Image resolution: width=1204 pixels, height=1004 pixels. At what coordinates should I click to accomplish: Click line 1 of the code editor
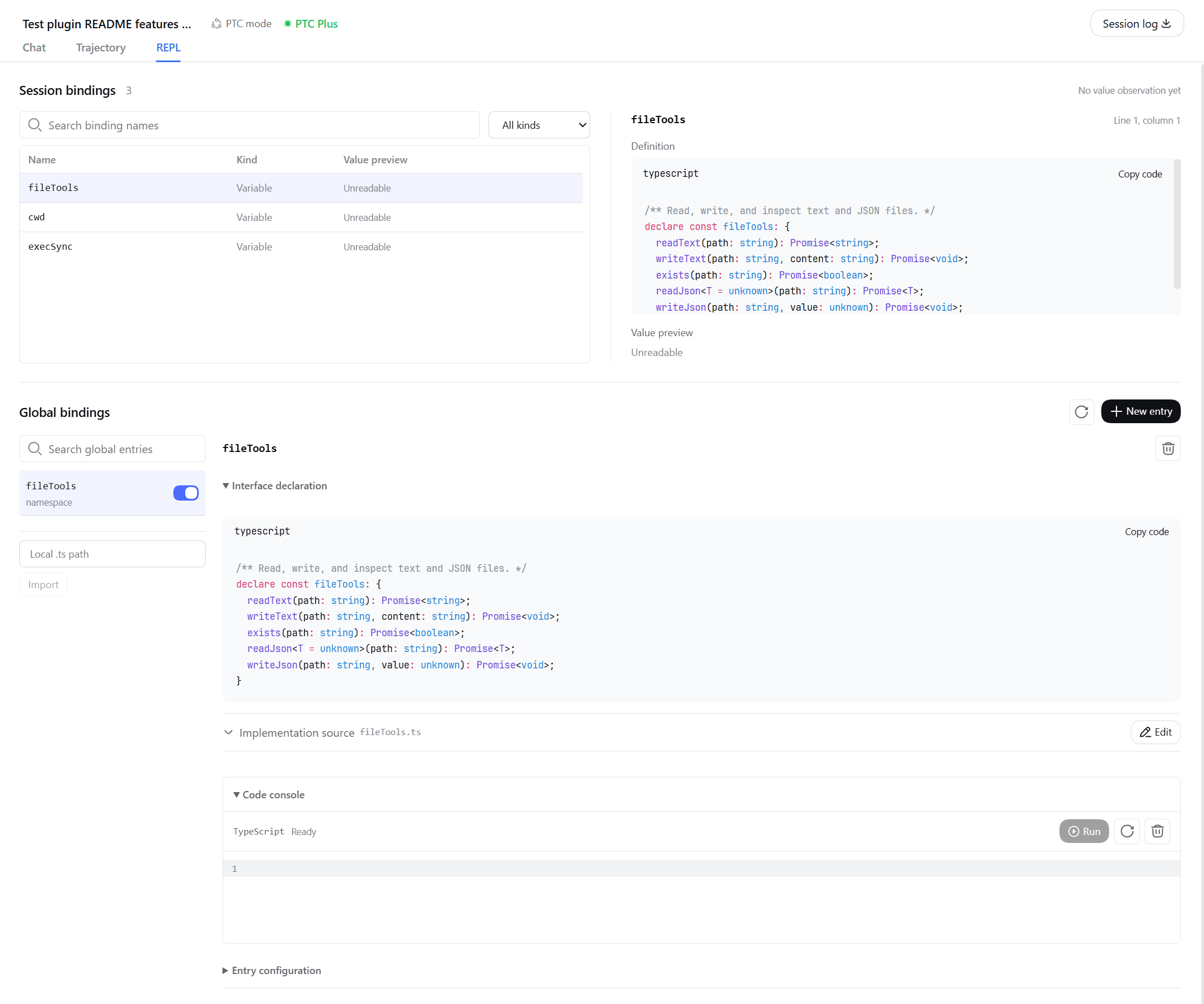pyautogui.click(x=701, y=868)
